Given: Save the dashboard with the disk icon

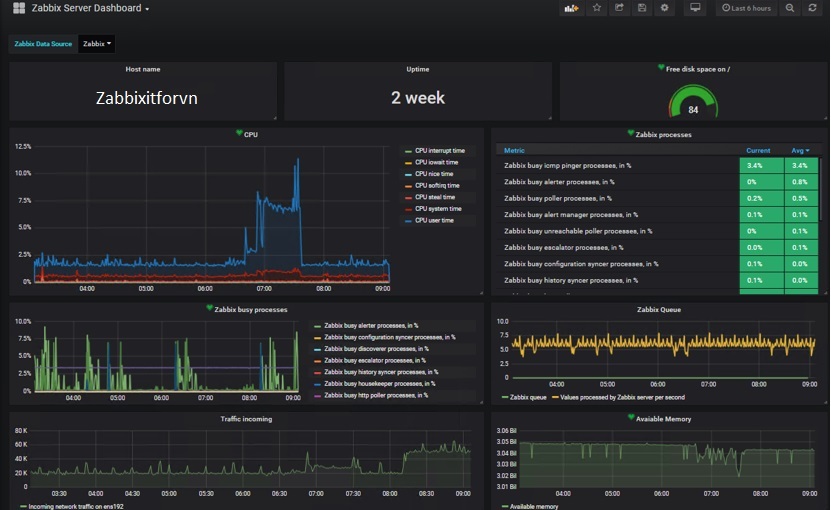Looking at the screenshot, I should tap(641, 8).
